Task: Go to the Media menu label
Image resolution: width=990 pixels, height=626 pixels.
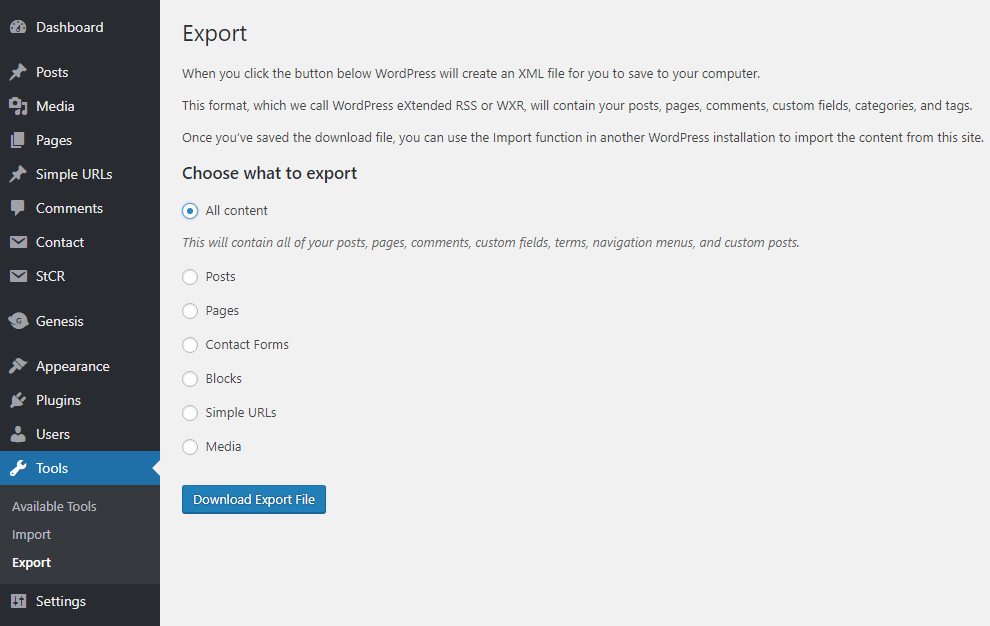Action: [55, 106]
